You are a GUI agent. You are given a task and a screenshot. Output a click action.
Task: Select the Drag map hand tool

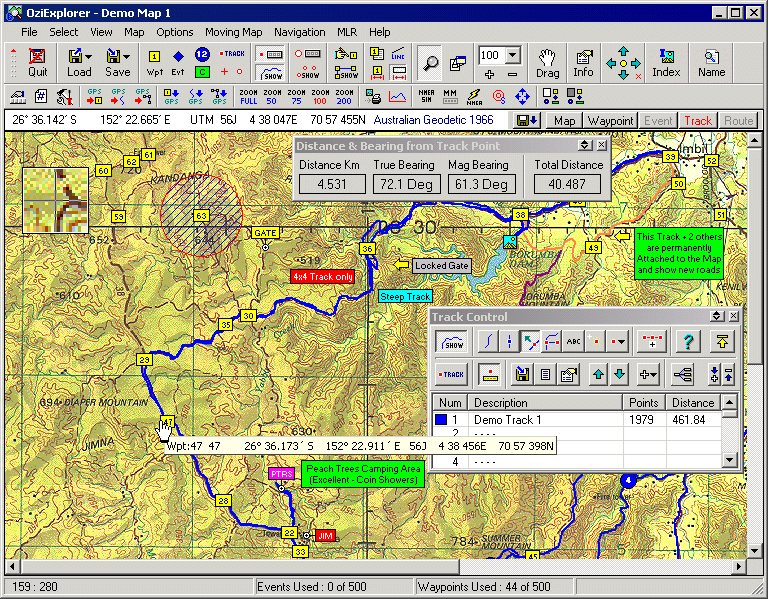tap(547, 62)
